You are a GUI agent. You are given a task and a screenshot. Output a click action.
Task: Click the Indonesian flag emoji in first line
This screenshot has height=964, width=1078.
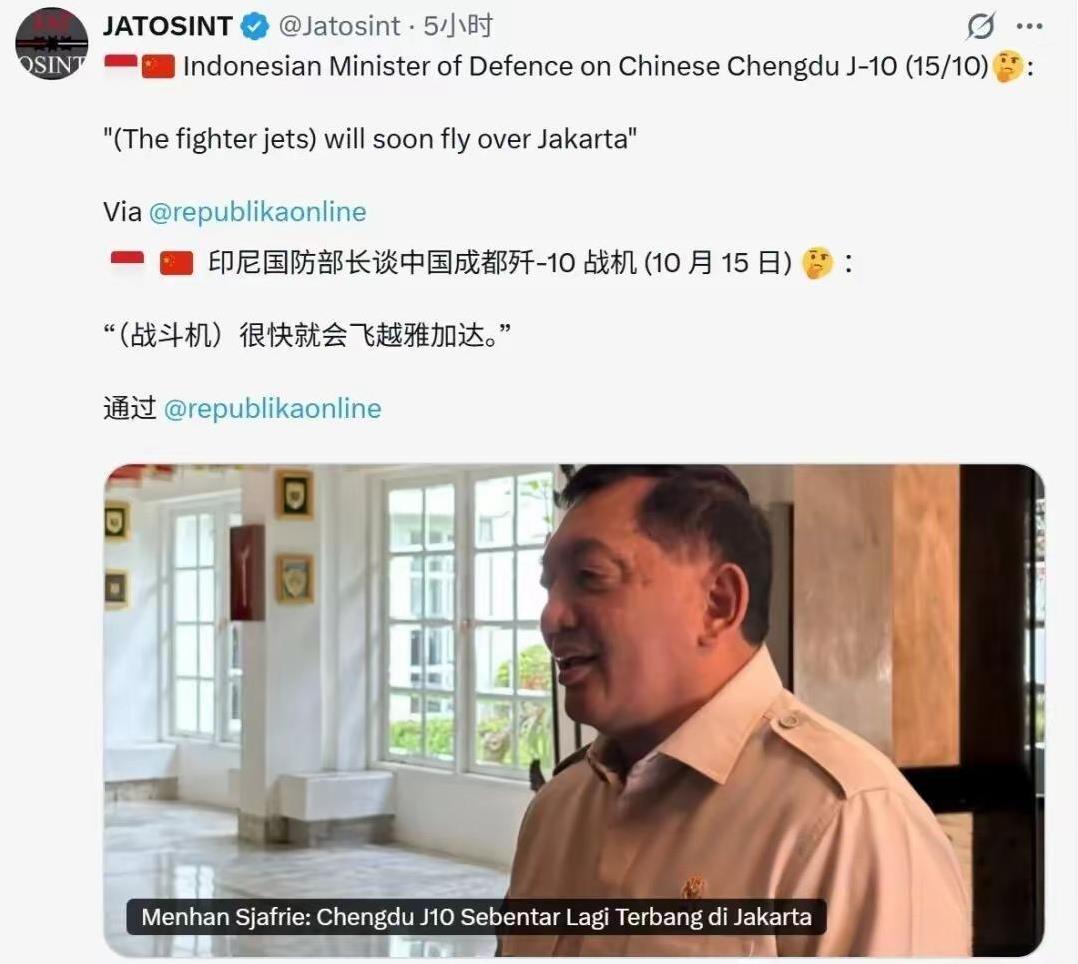point(121,62)
